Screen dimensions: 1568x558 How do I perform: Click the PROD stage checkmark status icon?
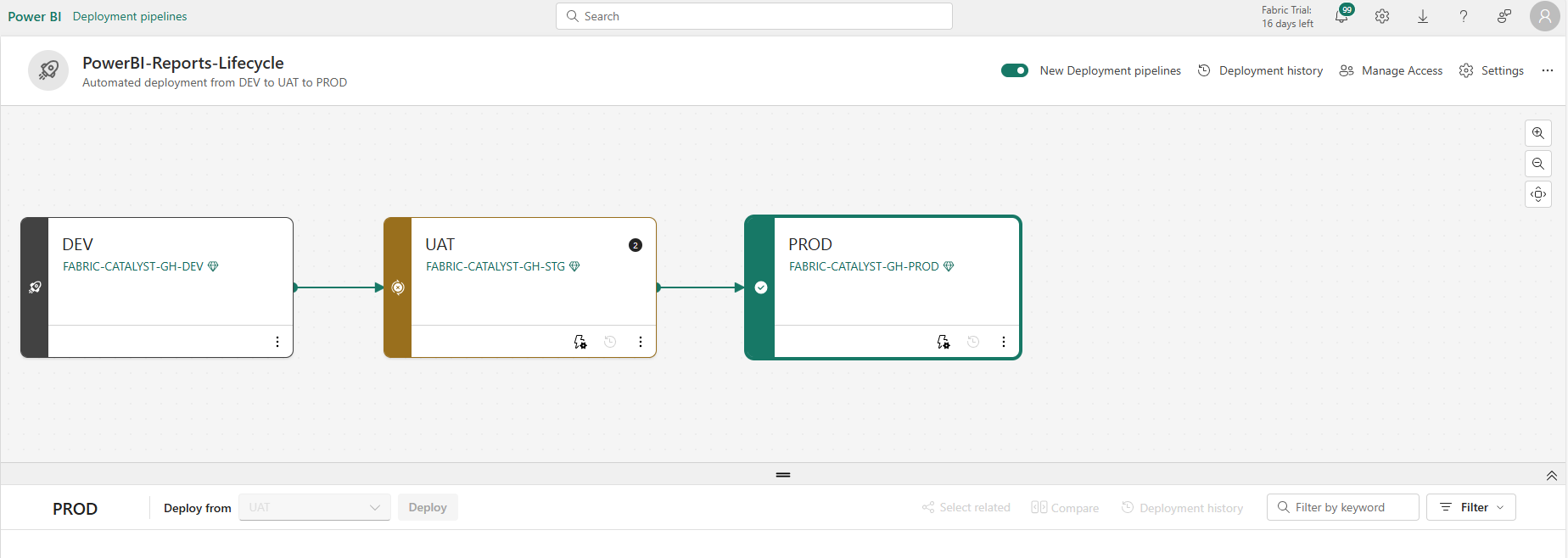761,287
